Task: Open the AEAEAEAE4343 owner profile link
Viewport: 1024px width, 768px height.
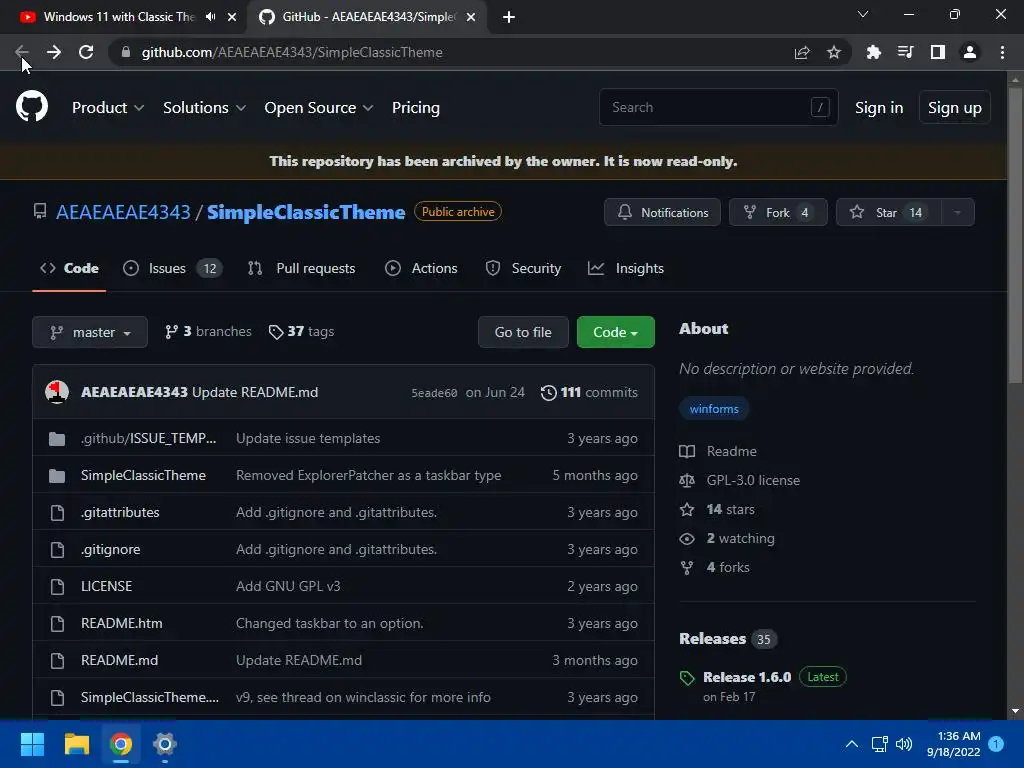Action: [x=123, y=212]
